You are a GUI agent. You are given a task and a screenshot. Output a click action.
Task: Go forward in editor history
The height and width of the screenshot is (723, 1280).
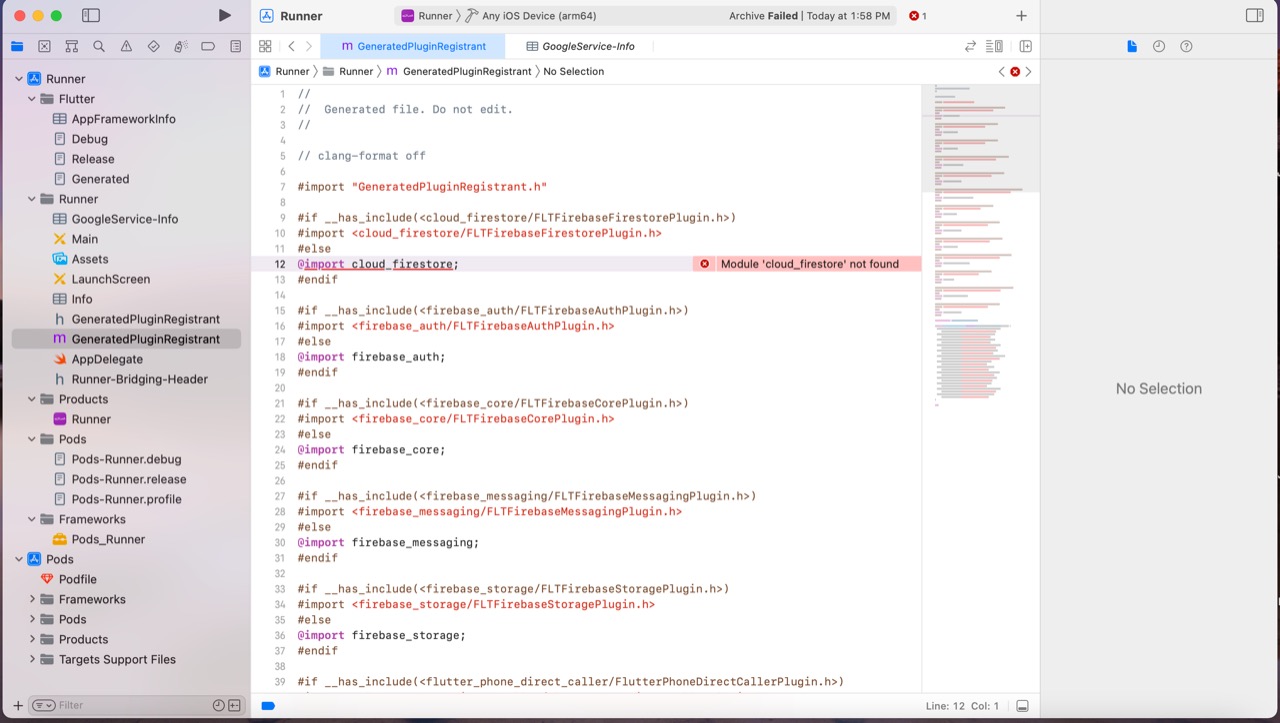click(309, 46)
